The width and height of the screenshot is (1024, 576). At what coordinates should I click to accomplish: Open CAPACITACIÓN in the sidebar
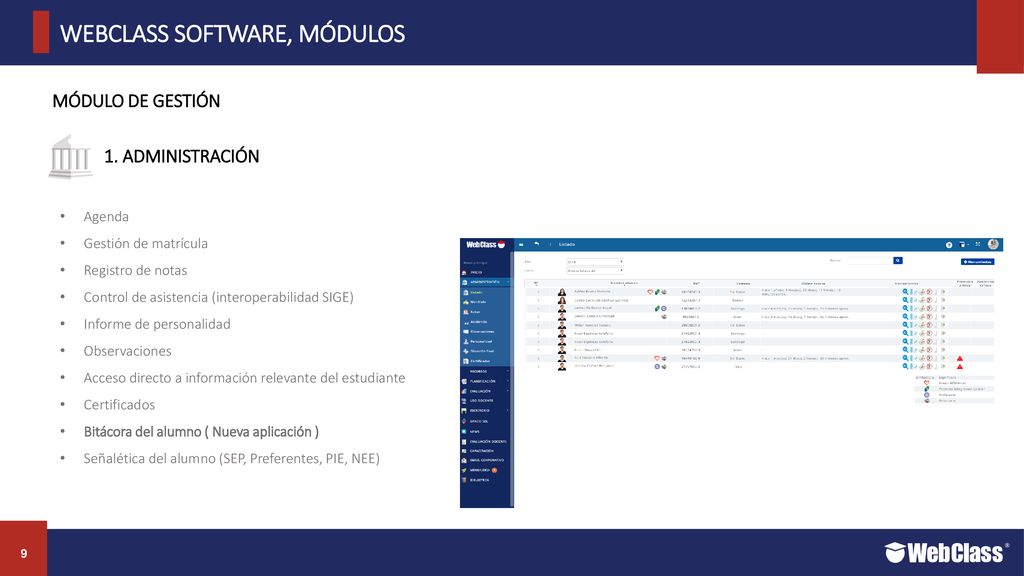[481, 451]
